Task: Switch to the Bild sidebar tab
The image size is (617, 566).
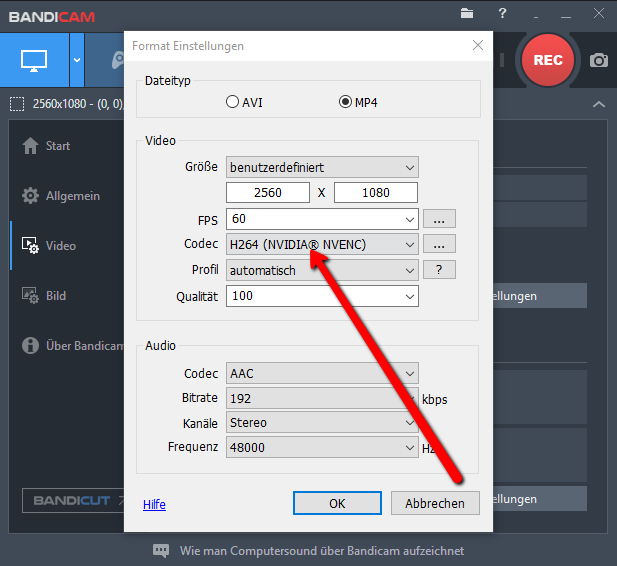Action: click(55, 296)
